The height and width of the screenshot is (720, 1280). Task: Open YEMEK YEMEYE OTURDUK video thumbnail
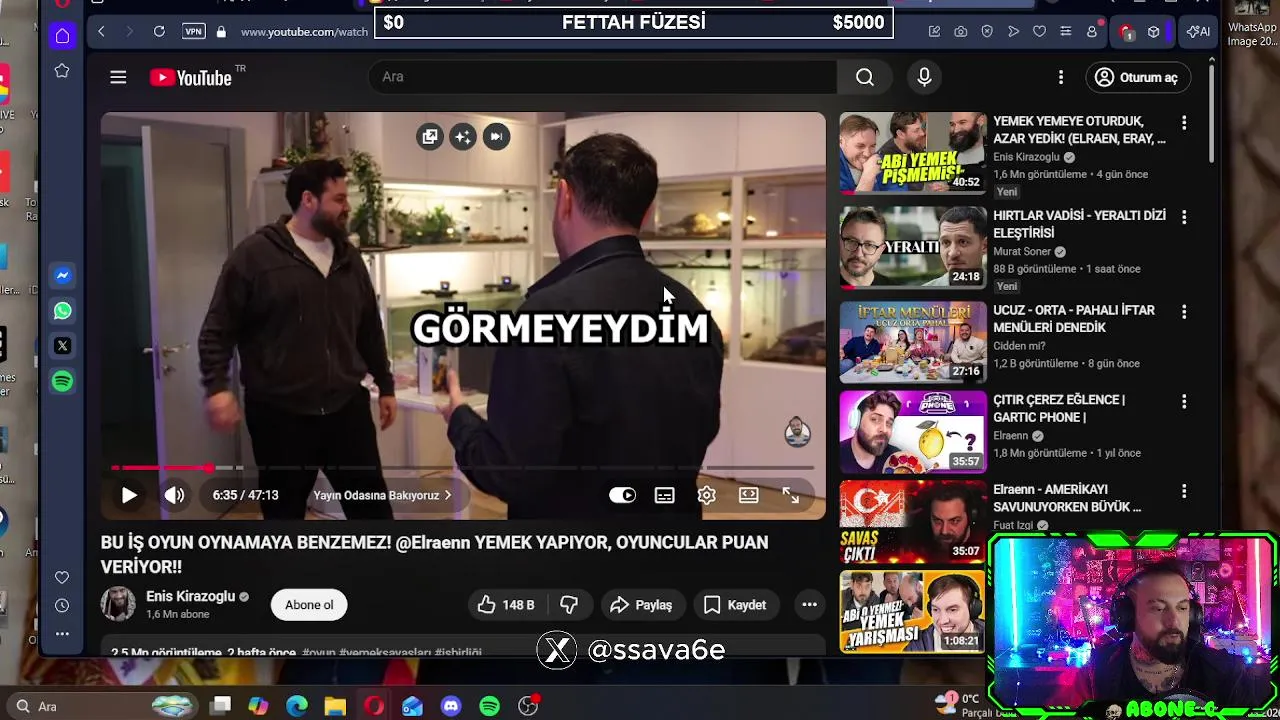coord(912,152)
